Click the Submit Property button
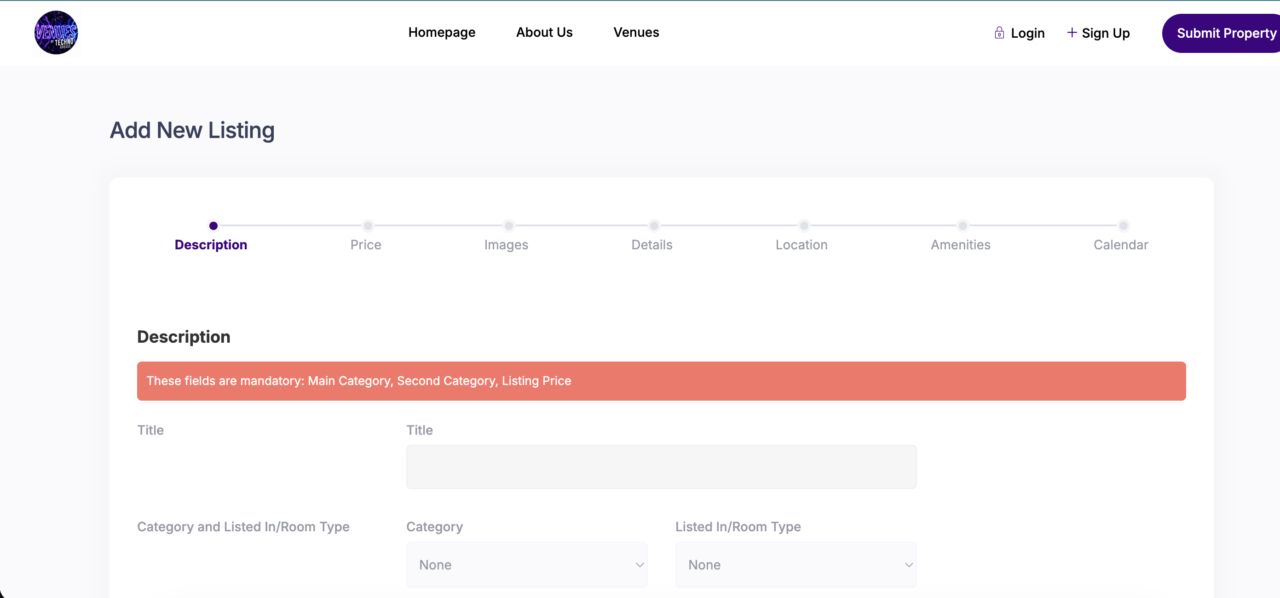 point(1221,33)
